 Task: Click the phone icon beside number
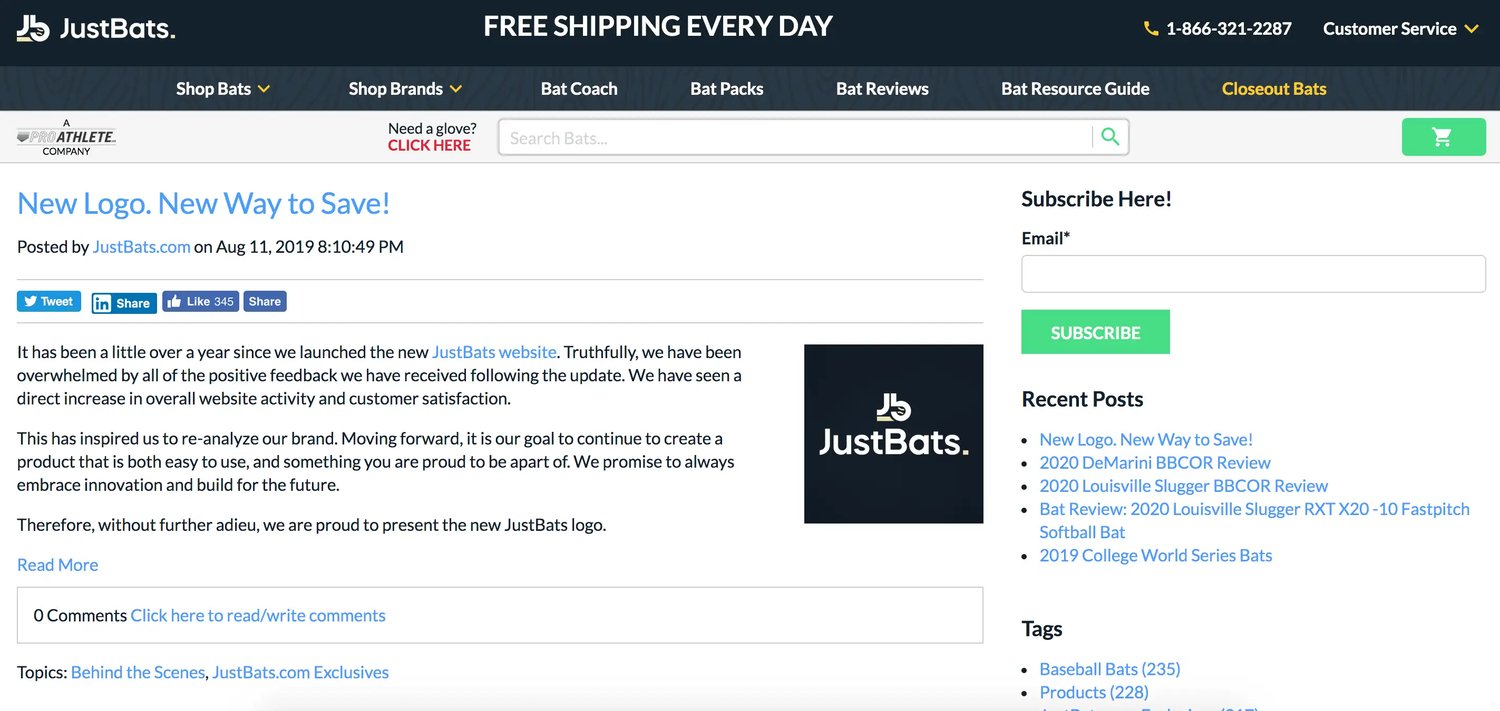[x=1151, y=29]
